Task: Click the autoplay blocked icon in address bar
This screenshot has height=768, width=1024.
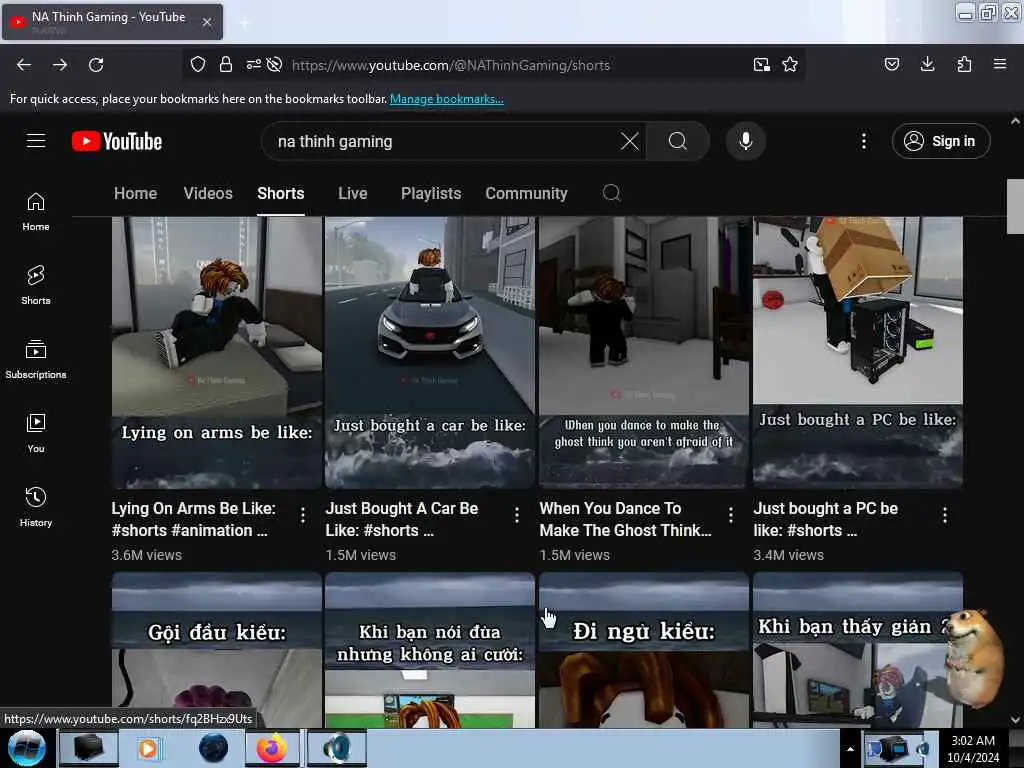Action: [x=275, y=64]
